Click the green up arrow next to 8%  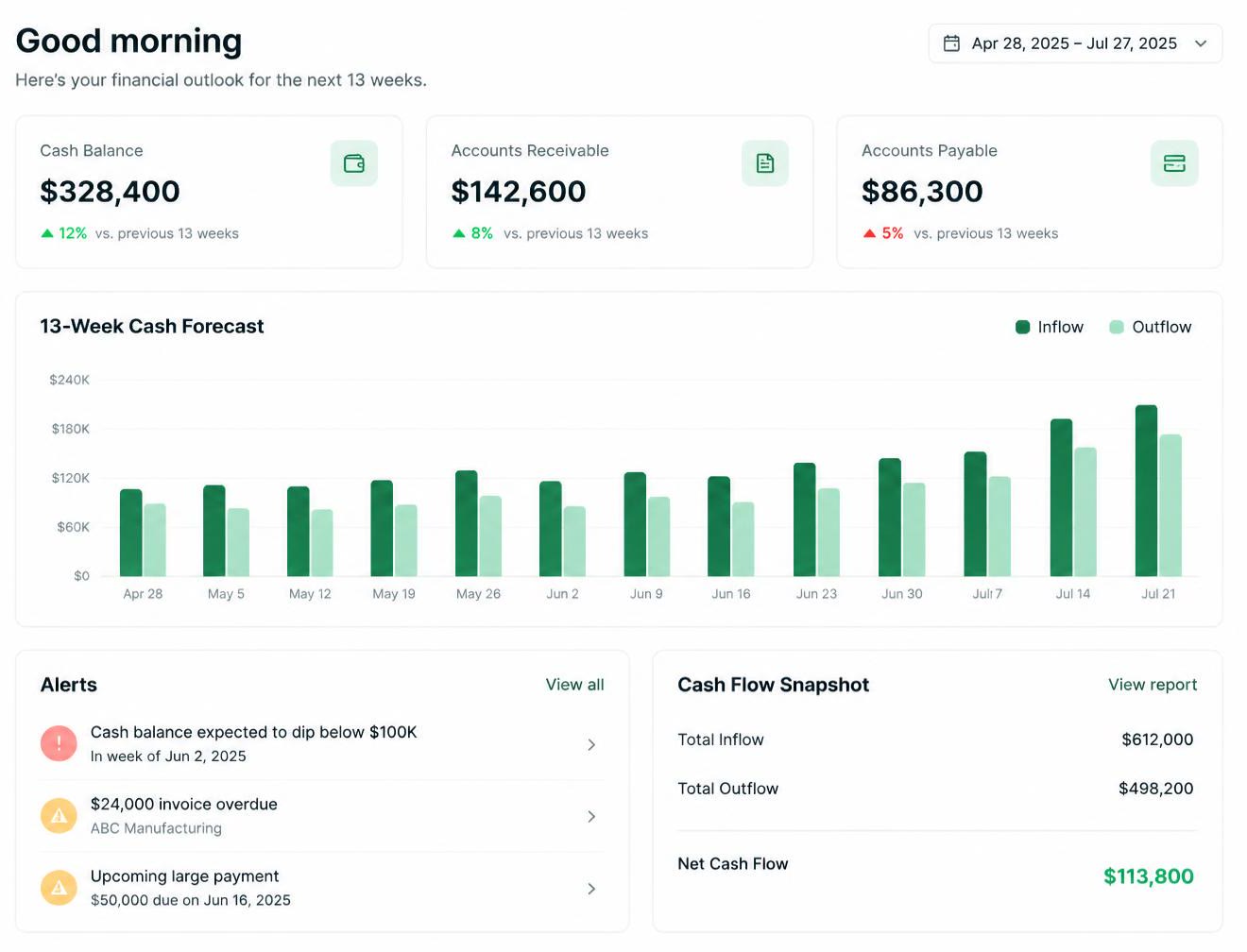(x=459, y=233)
